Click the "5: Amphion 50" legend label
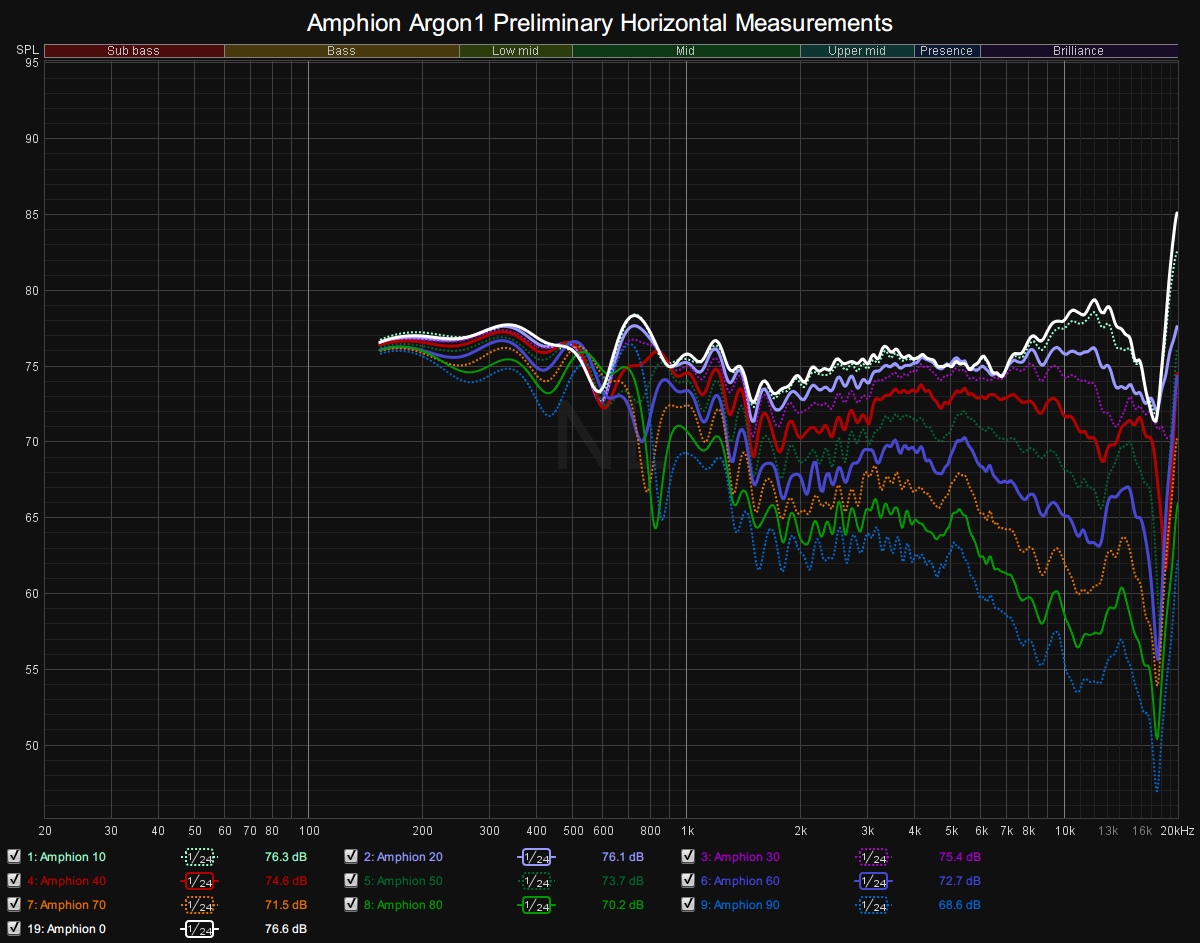Image resolution: width=1200 pixels, height=943 pixels. coord(403,881)
